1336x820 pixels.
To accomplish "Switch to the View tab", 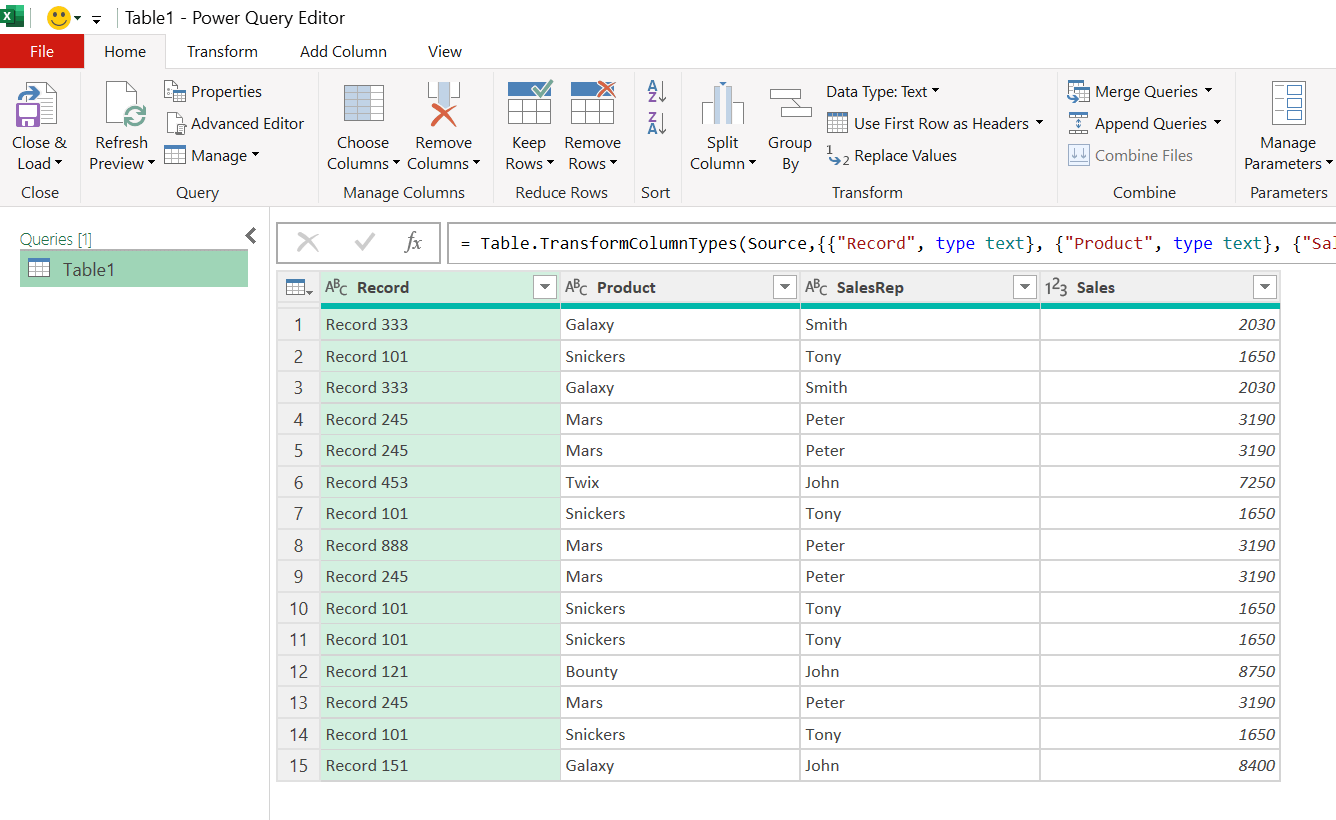I will (x=445, y=52).
